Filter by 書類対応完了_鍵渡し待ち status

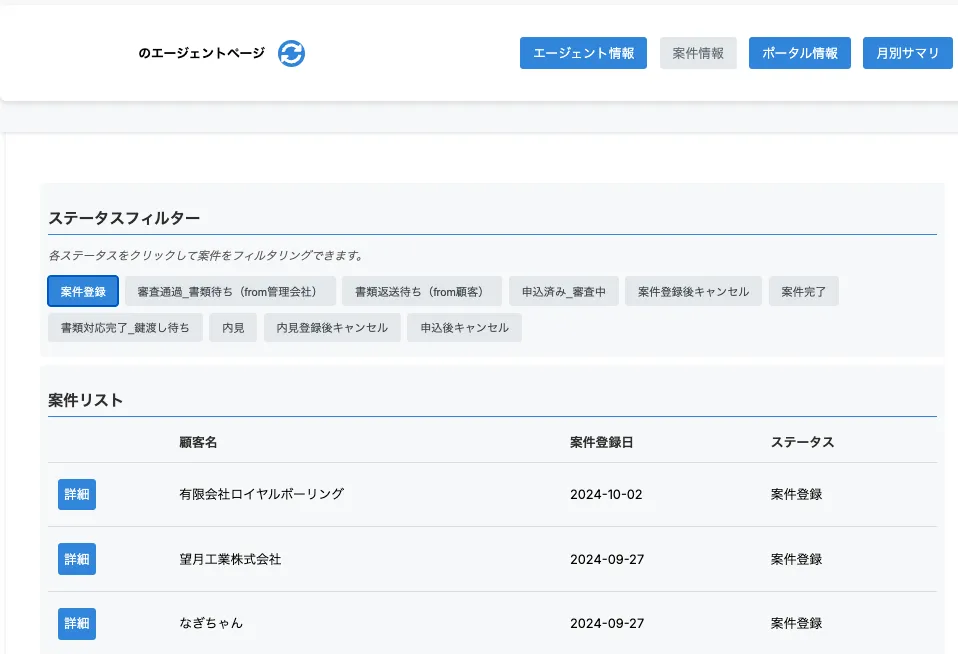tap(125, 328)
